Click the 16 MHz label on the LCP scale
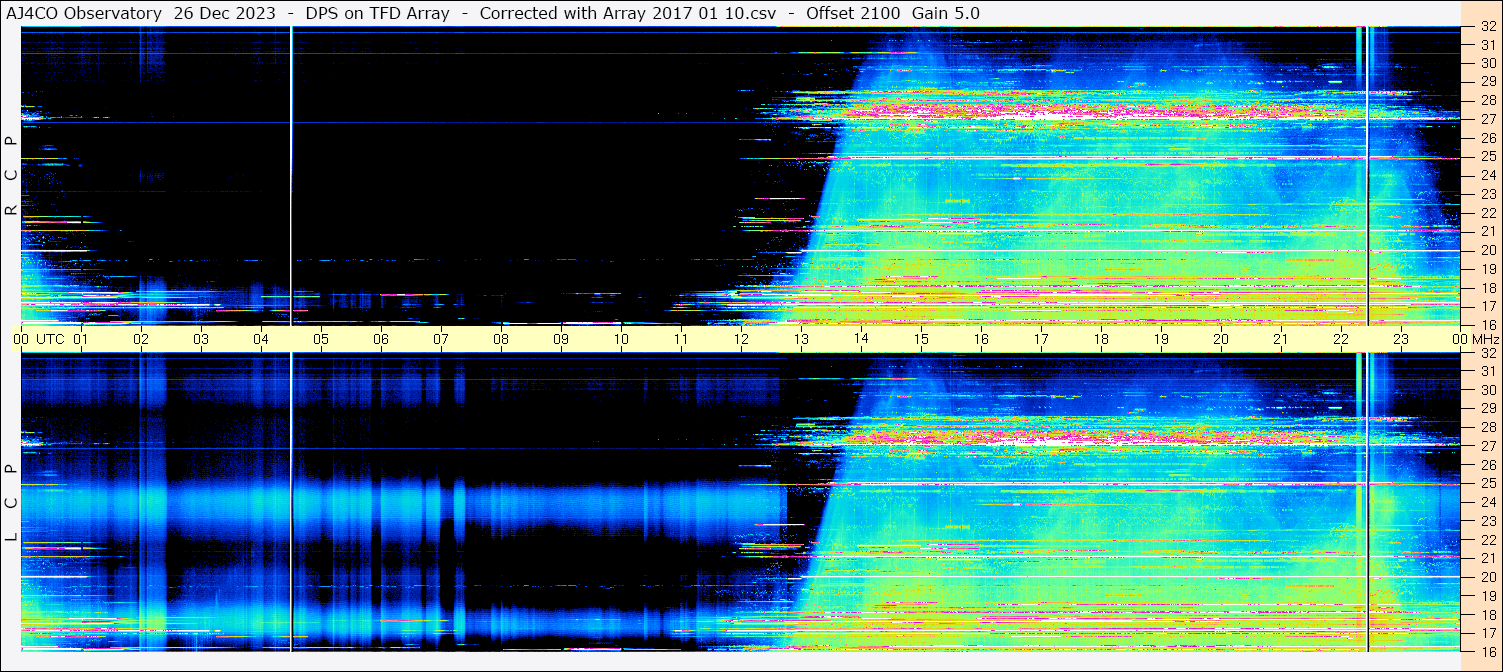This screenshot has width=1503, height=672. 1487,651
